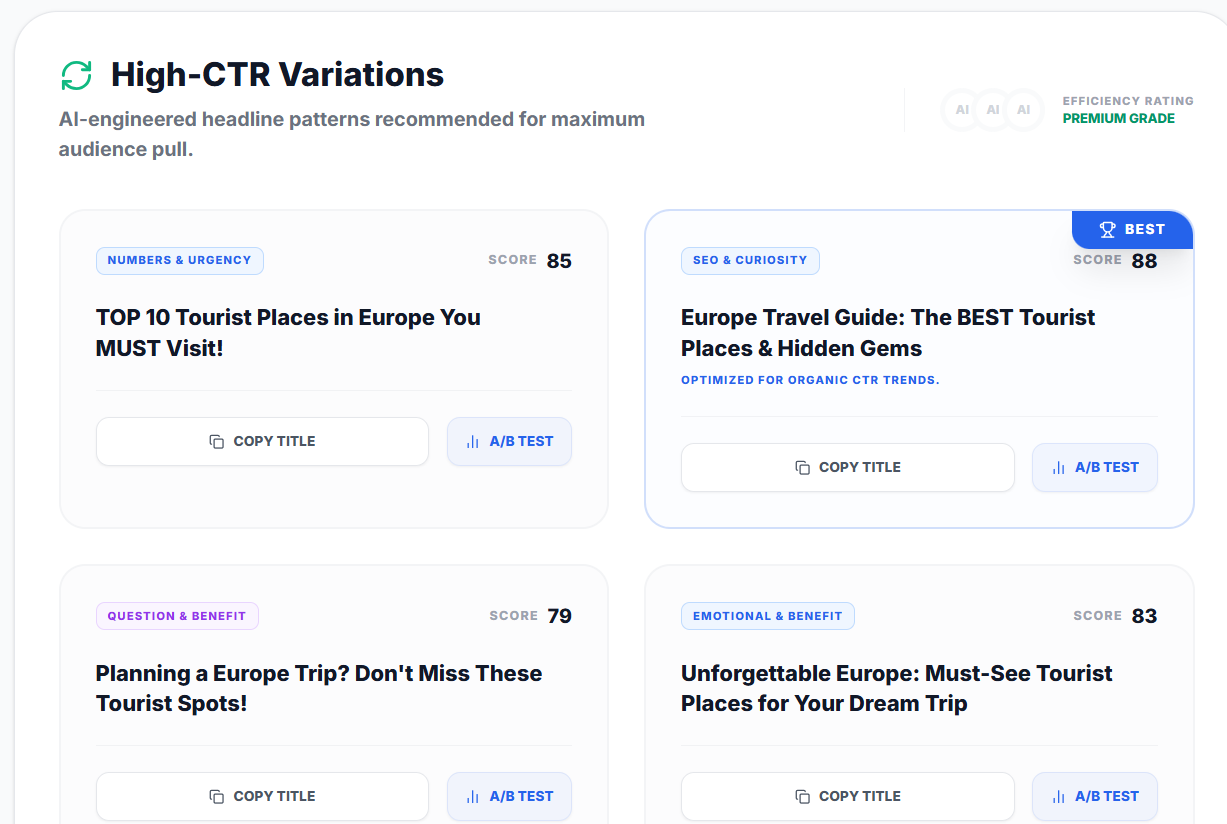Select the SEO & CURIOSITY tag
This screenshot has width=1227, height=824.
[750, 260]
